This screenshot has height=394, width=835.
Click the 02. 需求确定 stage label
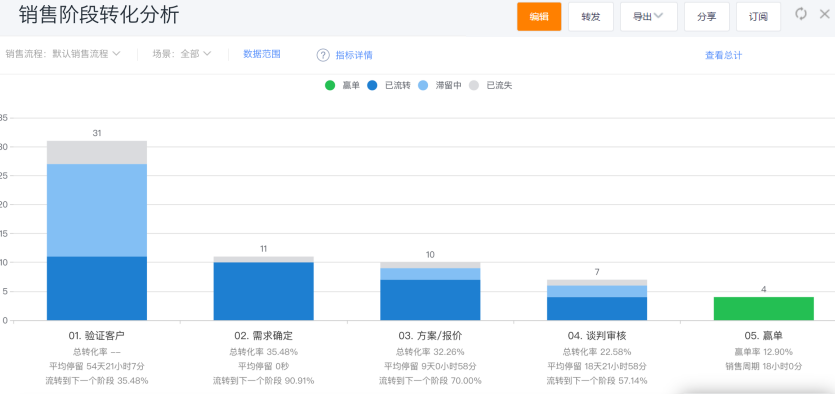pyautogui.click(x=264, y=336)
